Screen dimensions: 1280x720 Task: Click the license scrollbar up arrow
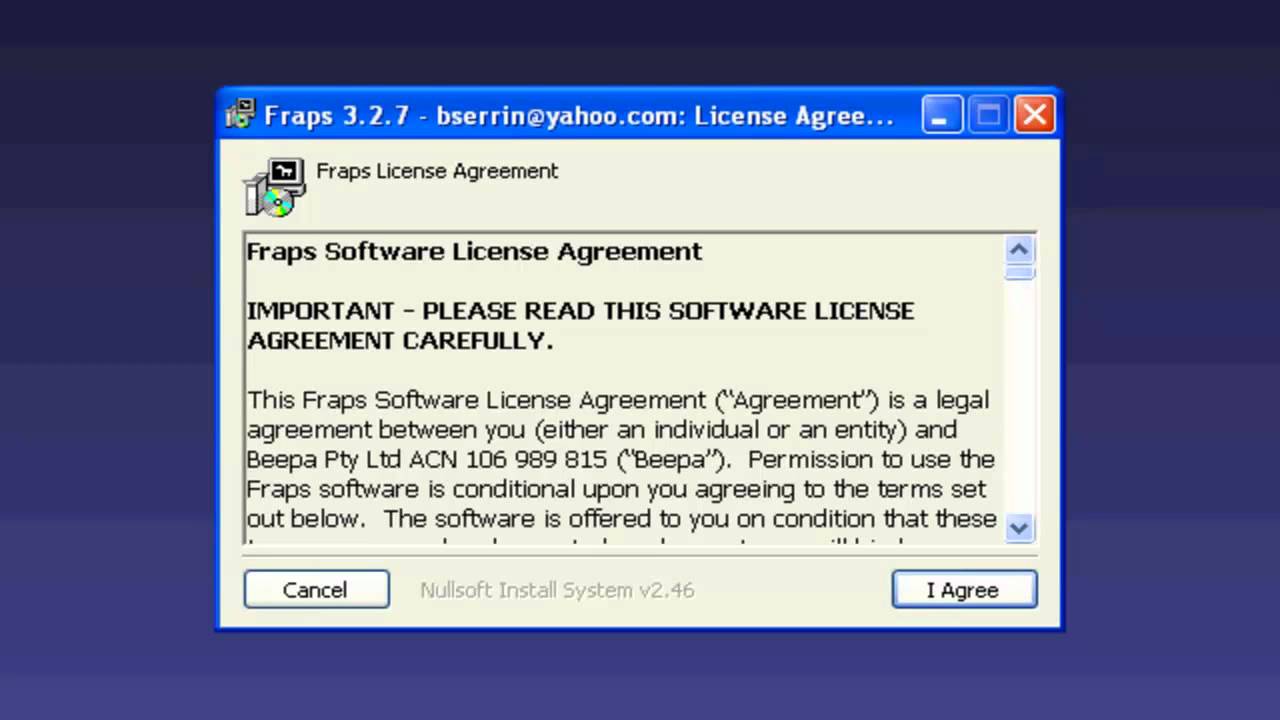(1019, 250)
